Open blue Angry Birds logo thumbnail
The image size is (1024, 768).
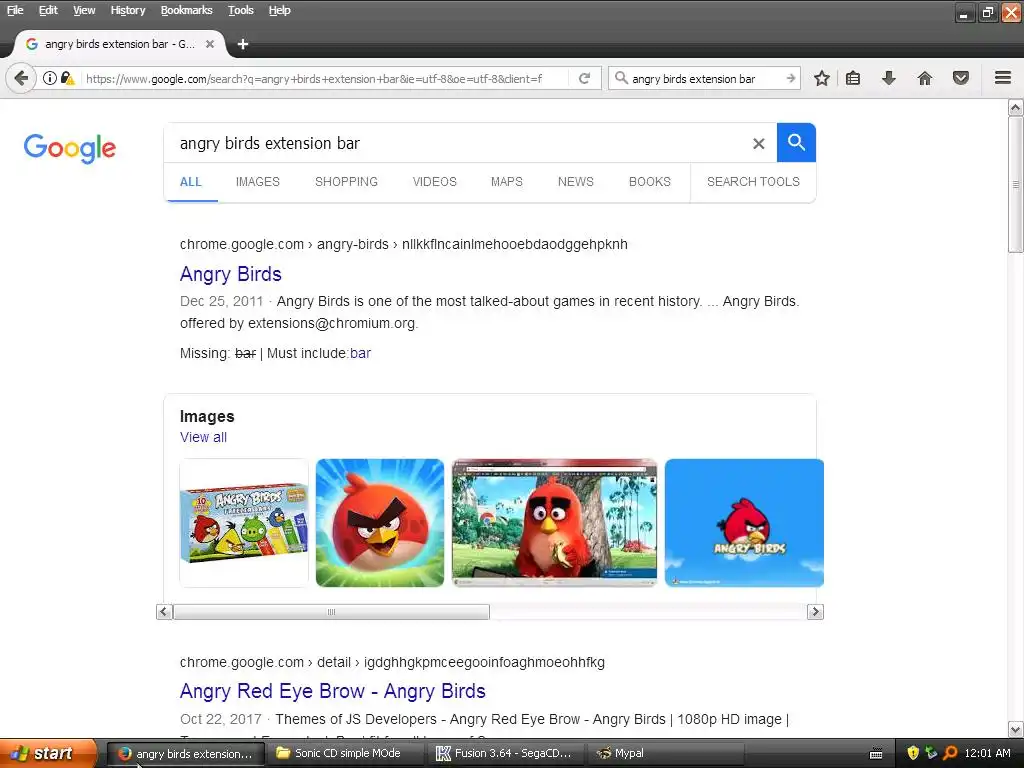744,522
